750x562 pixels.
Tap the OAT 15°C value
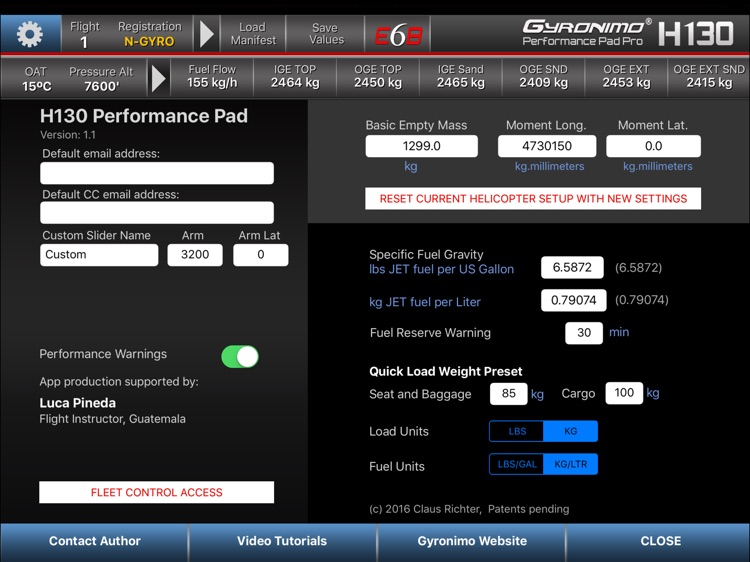coord(36,79)
